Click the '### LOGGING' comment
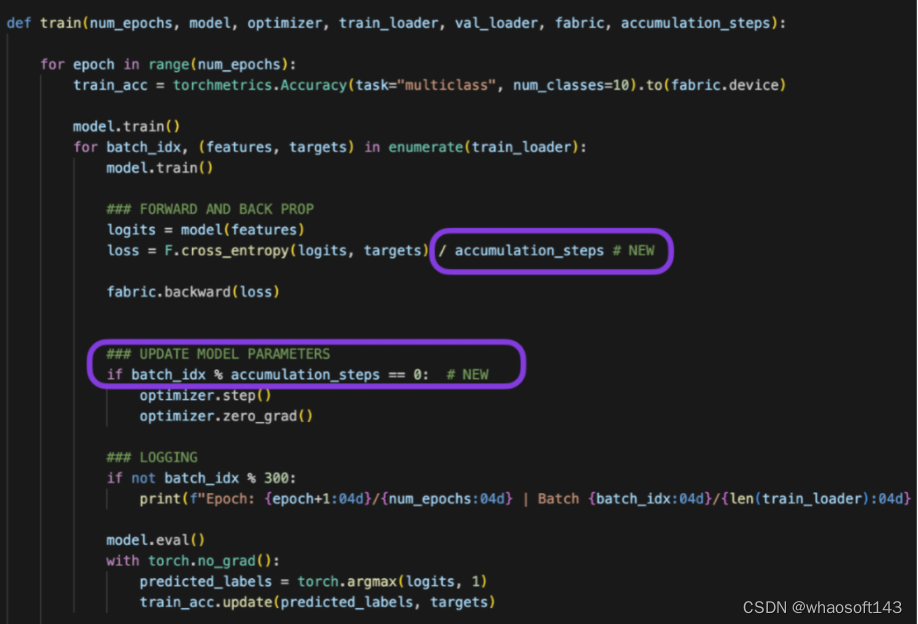 click(x=152, y=457)
